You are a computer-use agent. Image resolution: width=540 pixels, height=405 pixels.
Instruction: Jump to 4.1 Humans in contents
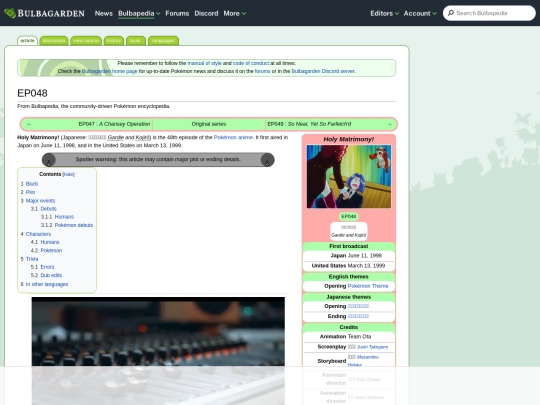pos(50,242)
